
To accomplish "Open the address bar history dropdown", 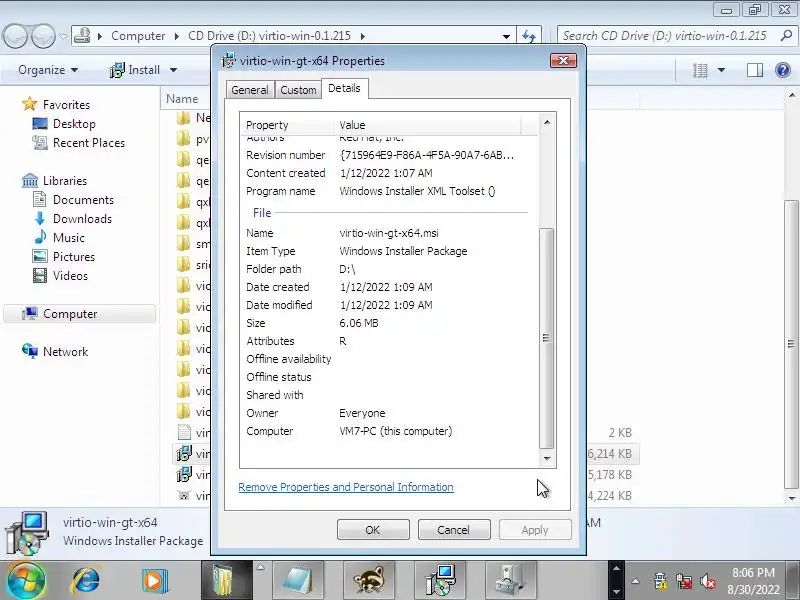I will coord(506,36).
